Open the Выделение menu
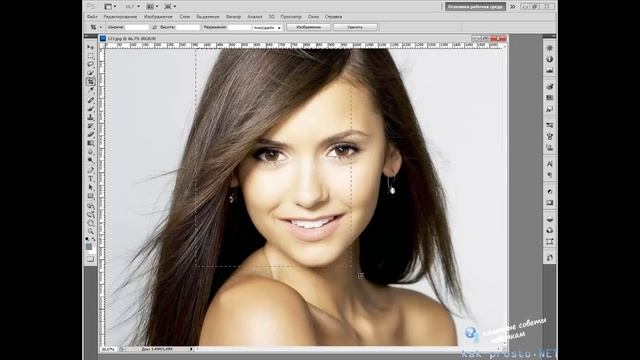 [x=208, y=17]
